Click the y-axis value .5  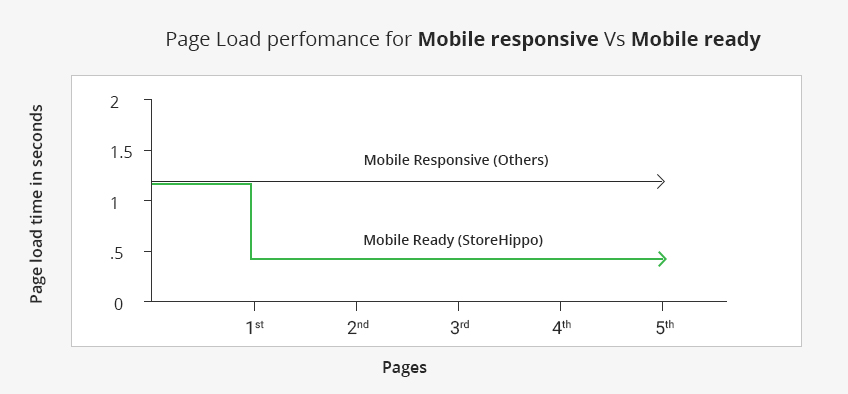[x=116, y=253]
